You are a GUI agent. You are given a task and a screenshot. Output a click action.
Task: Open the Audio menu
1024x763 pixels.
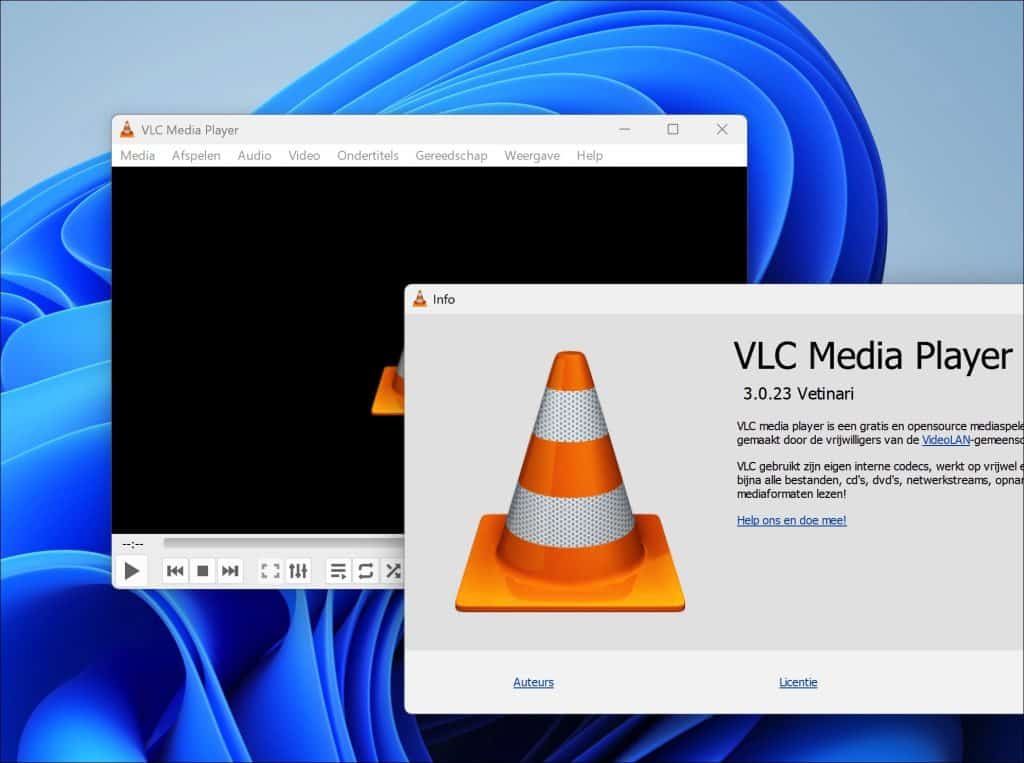[x=254, y=155]
